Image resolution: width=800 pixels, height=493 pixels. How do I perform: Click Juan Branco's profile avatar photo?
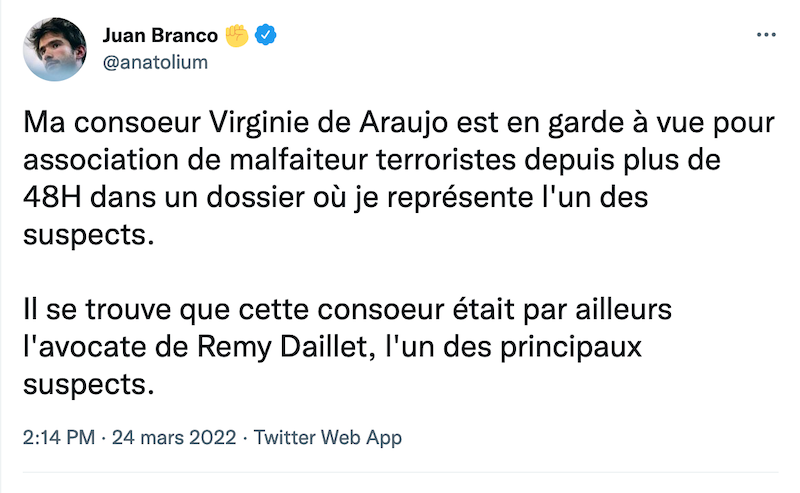tap(52, 49)
